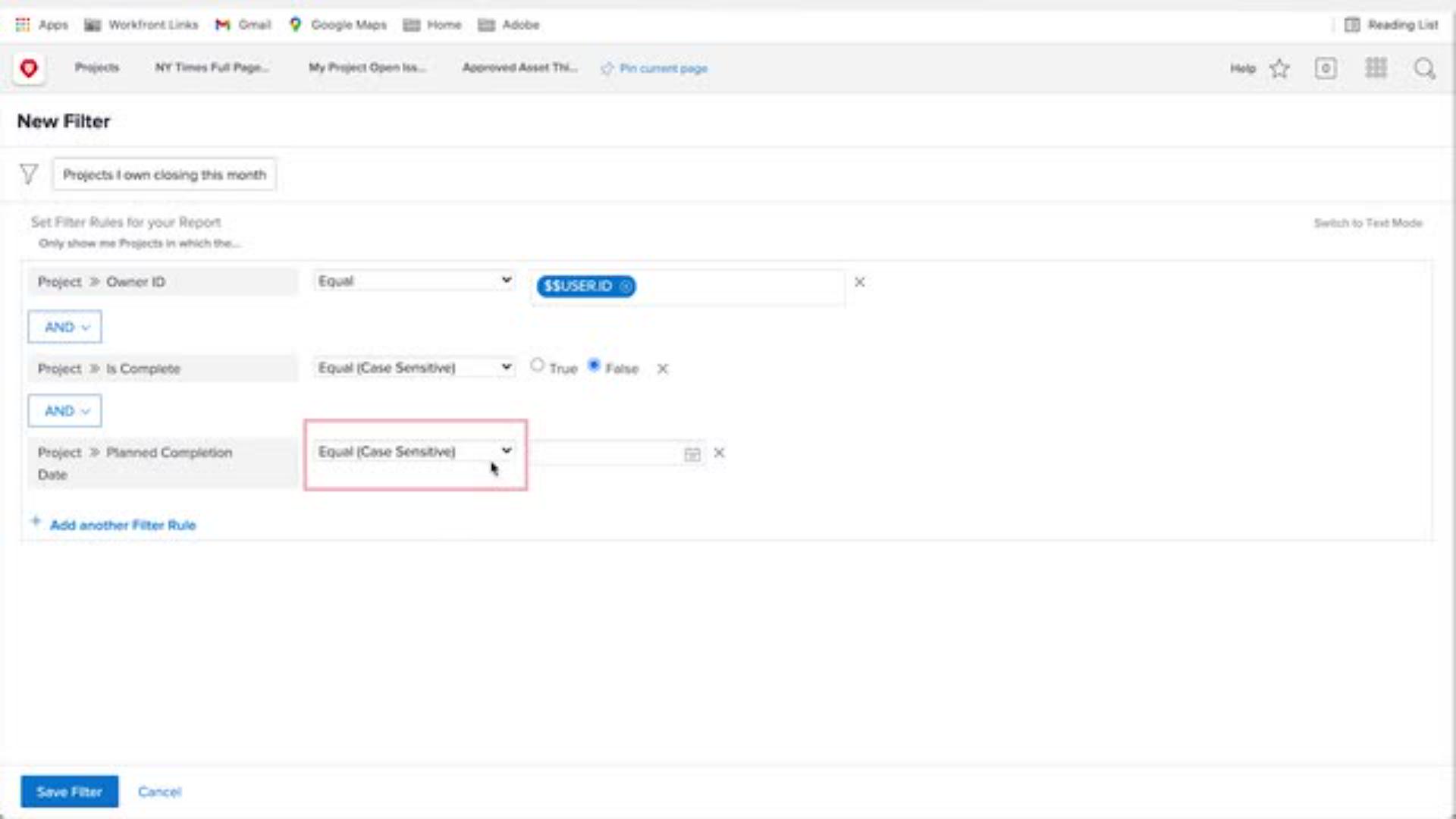The image size is (1456, 819).
Task: Click the filter name text field
Action: click(164, 175)
